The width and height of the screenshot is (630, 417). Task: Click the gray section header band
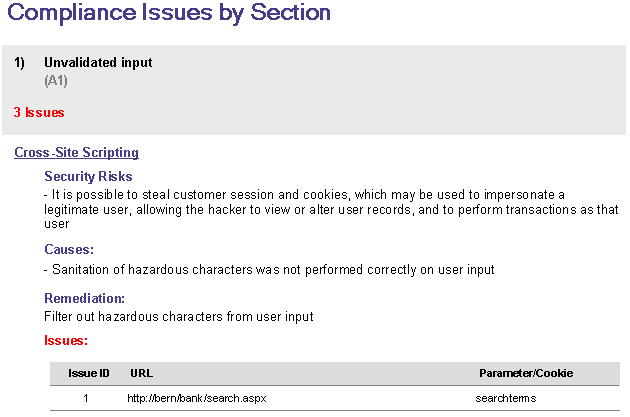click(x=400, y=90)
